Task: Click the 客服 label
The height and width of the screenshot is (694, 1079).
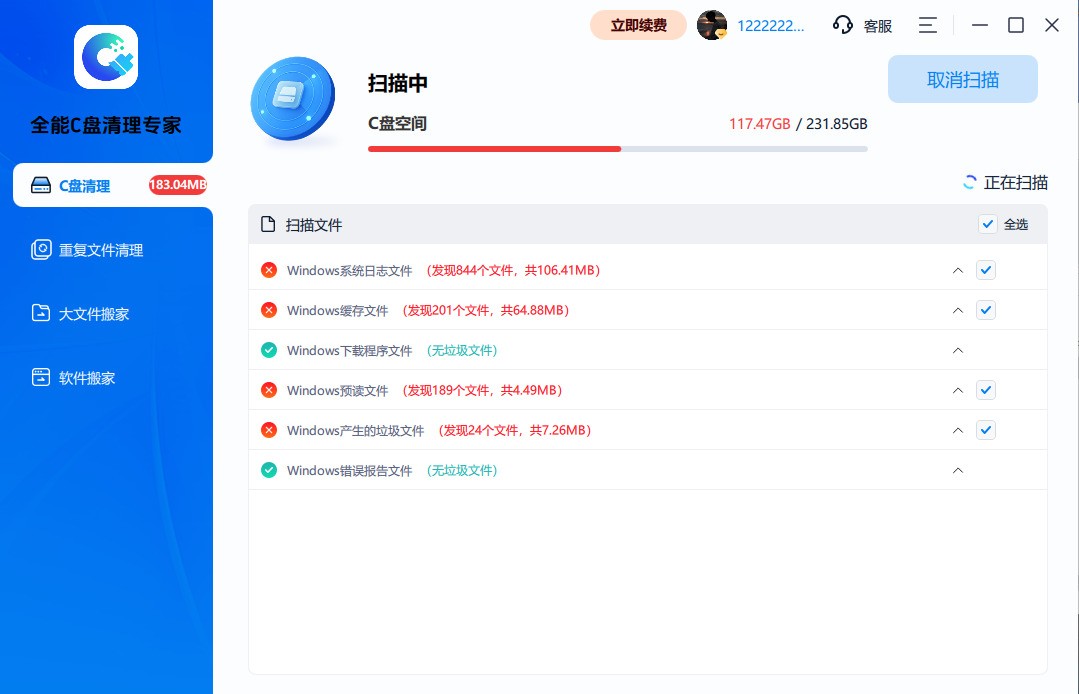Action: tap(877, 26)
